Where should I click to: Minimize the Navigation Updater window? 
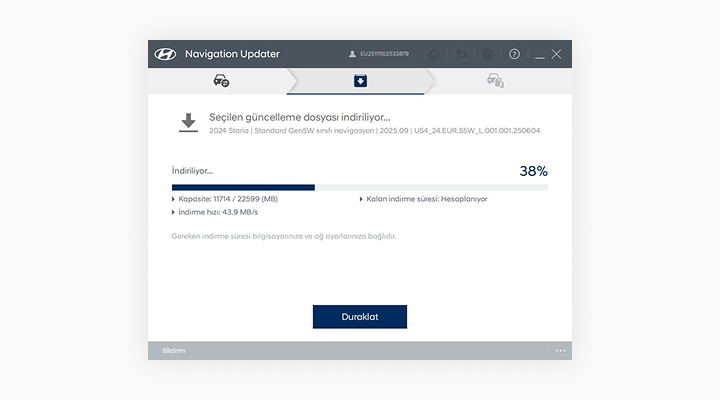(x=540, y=54)
